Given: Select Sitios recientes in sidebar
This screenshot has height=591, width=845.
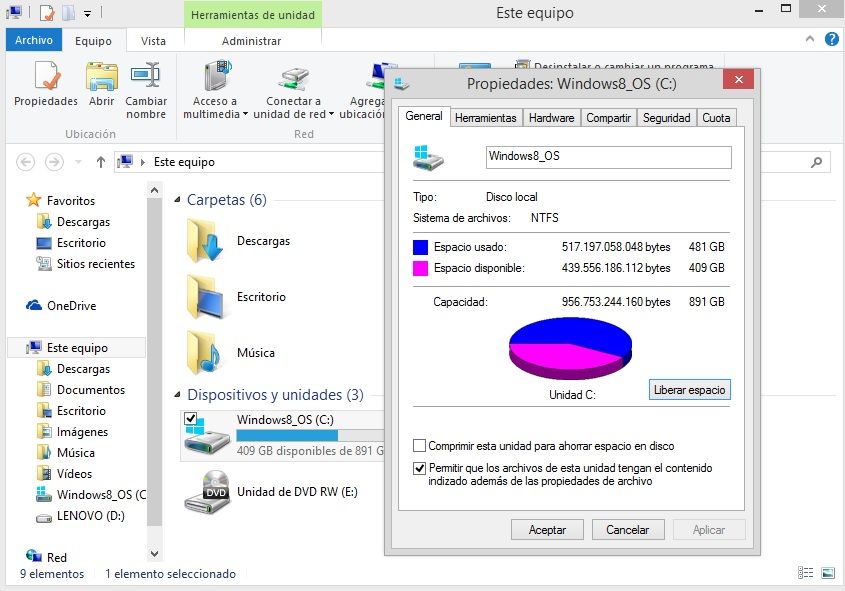Looking at the screenshot, I should [x=85, y=264].
